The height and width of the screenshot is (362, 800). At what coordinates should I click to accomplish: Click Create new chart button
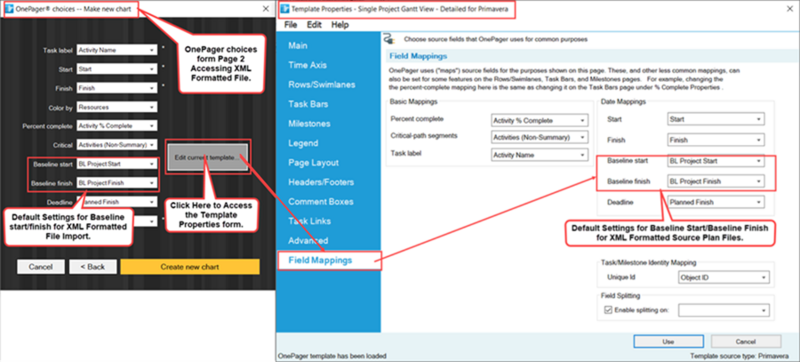click(x=190, y=267)
